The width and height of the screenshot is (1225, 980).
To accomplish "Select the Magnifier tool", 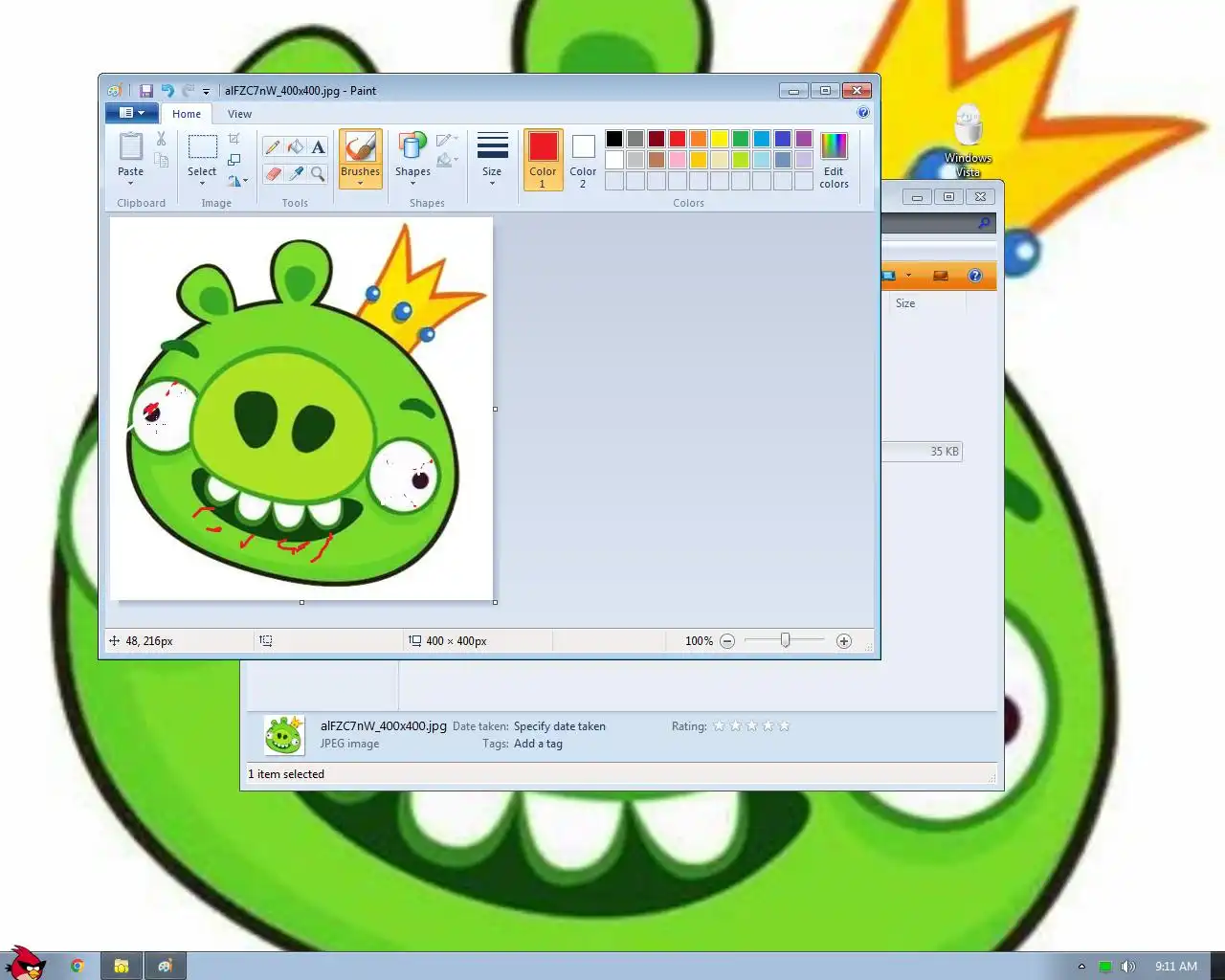I will (x=319, y=174).
